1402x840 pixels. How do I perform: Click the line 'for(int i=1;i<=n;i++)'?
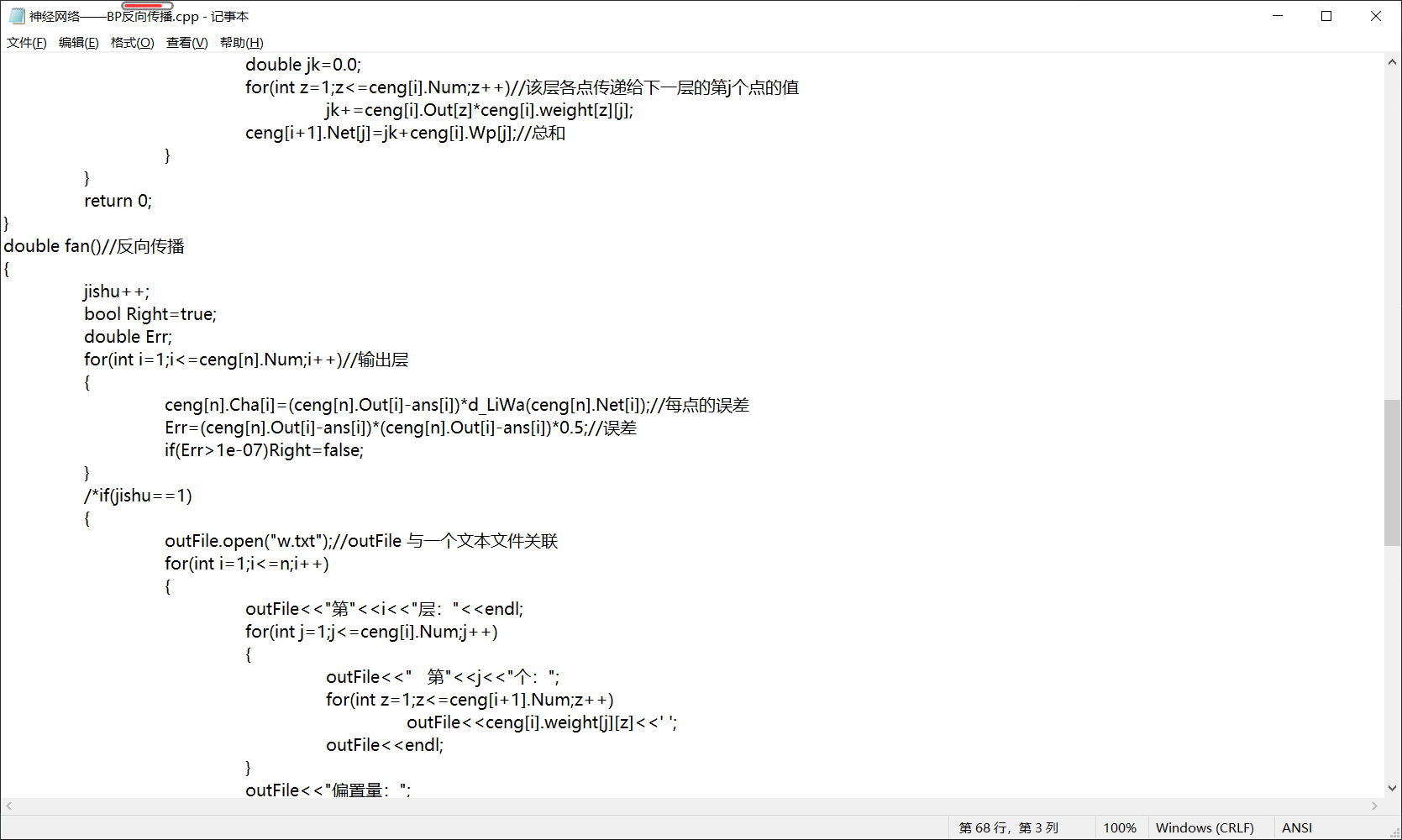pos(247,564)
